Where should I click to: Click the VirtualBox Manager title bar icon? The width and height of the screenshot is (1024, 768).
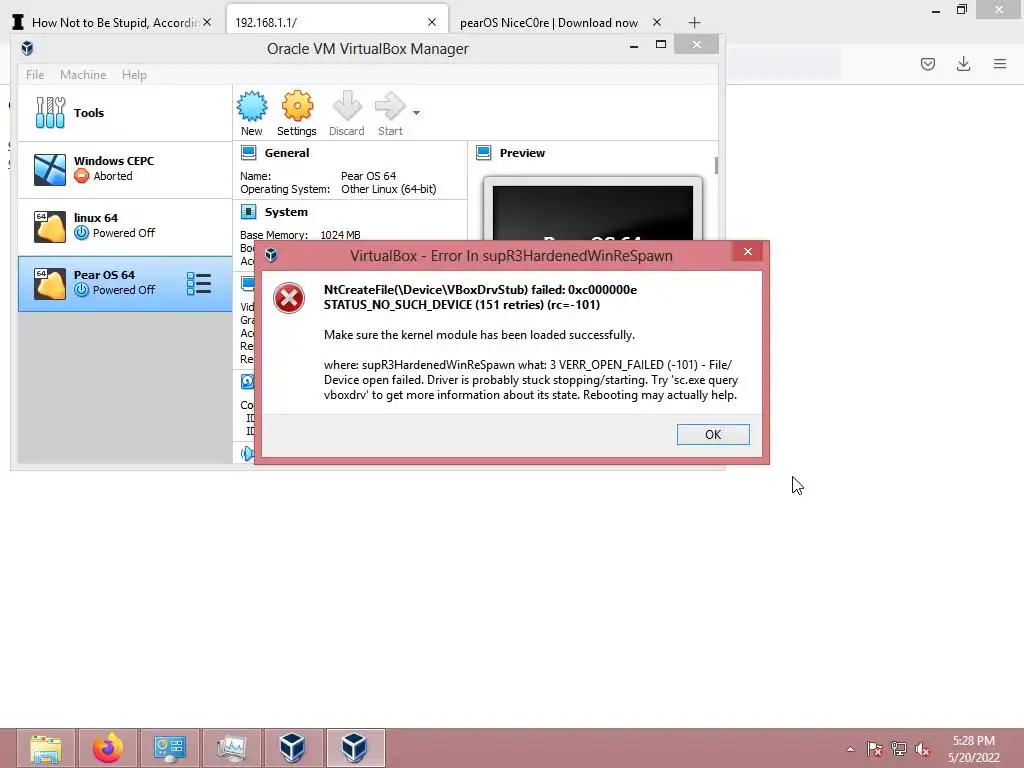(27, 48)
